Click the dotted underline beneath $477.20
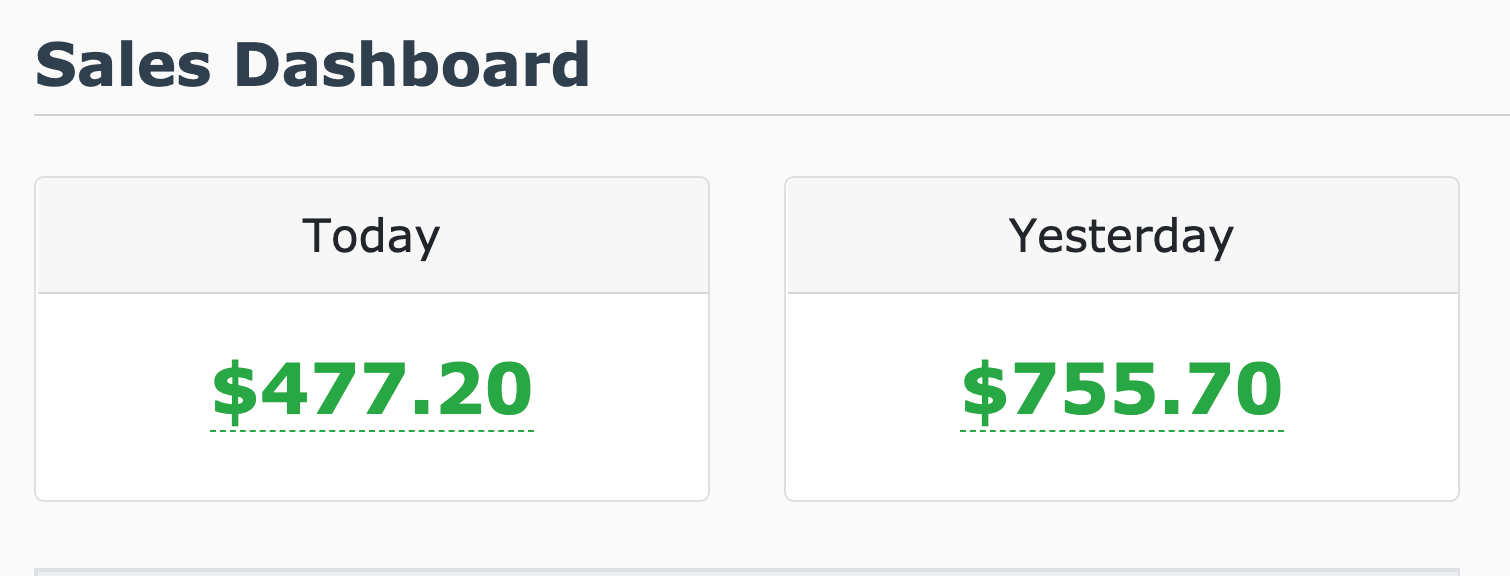Image resolution: width=1510 pixels, height=576 pixels. pos(372,431)
